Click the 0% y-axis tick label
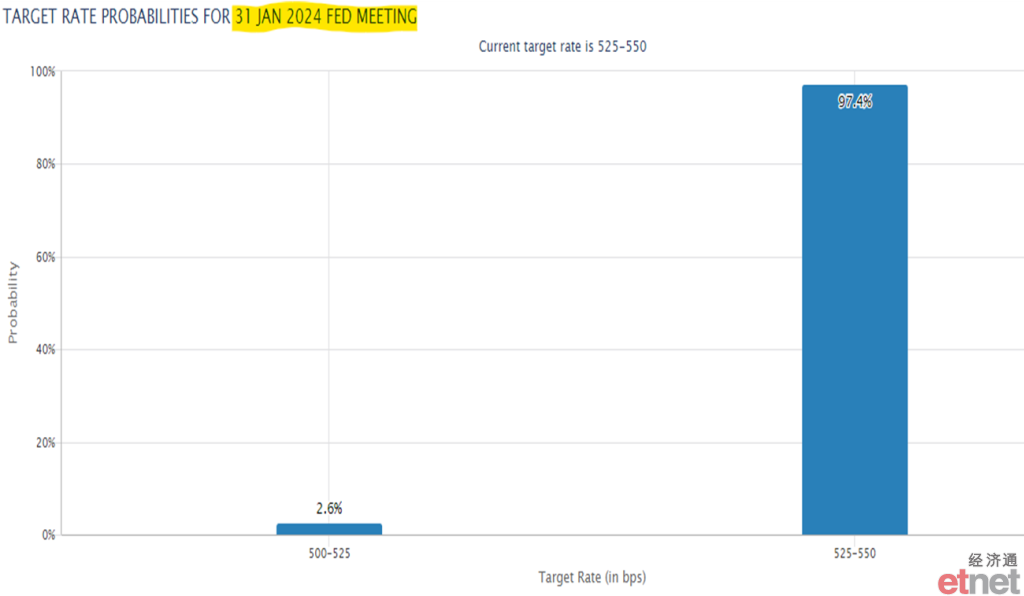The width and height of the screenshot is (1024, 596). pos(48,535)
